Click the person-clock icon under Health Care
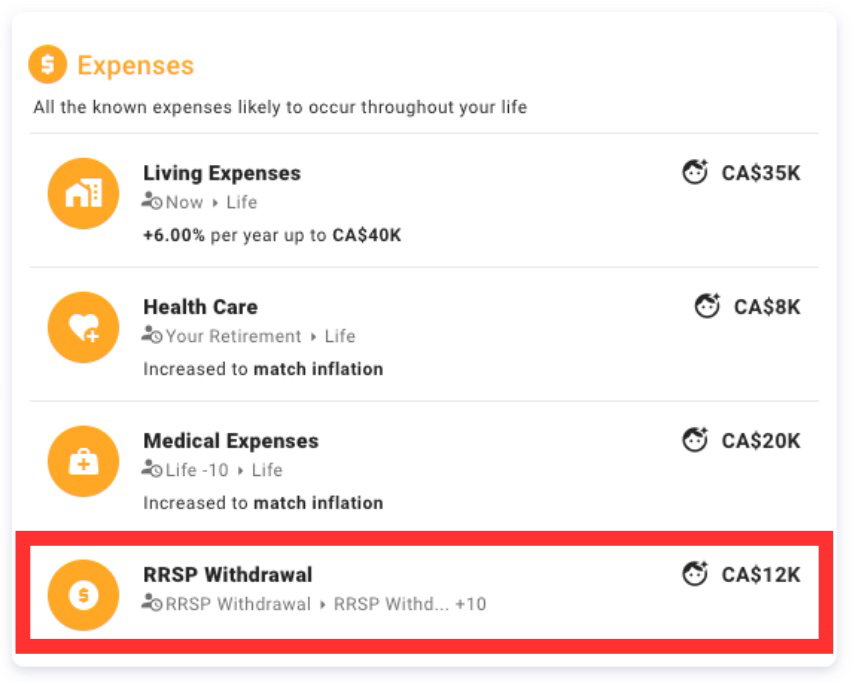The width and height of the screenshot is (854, 684). pyautogui.click(x=151, y=336)
